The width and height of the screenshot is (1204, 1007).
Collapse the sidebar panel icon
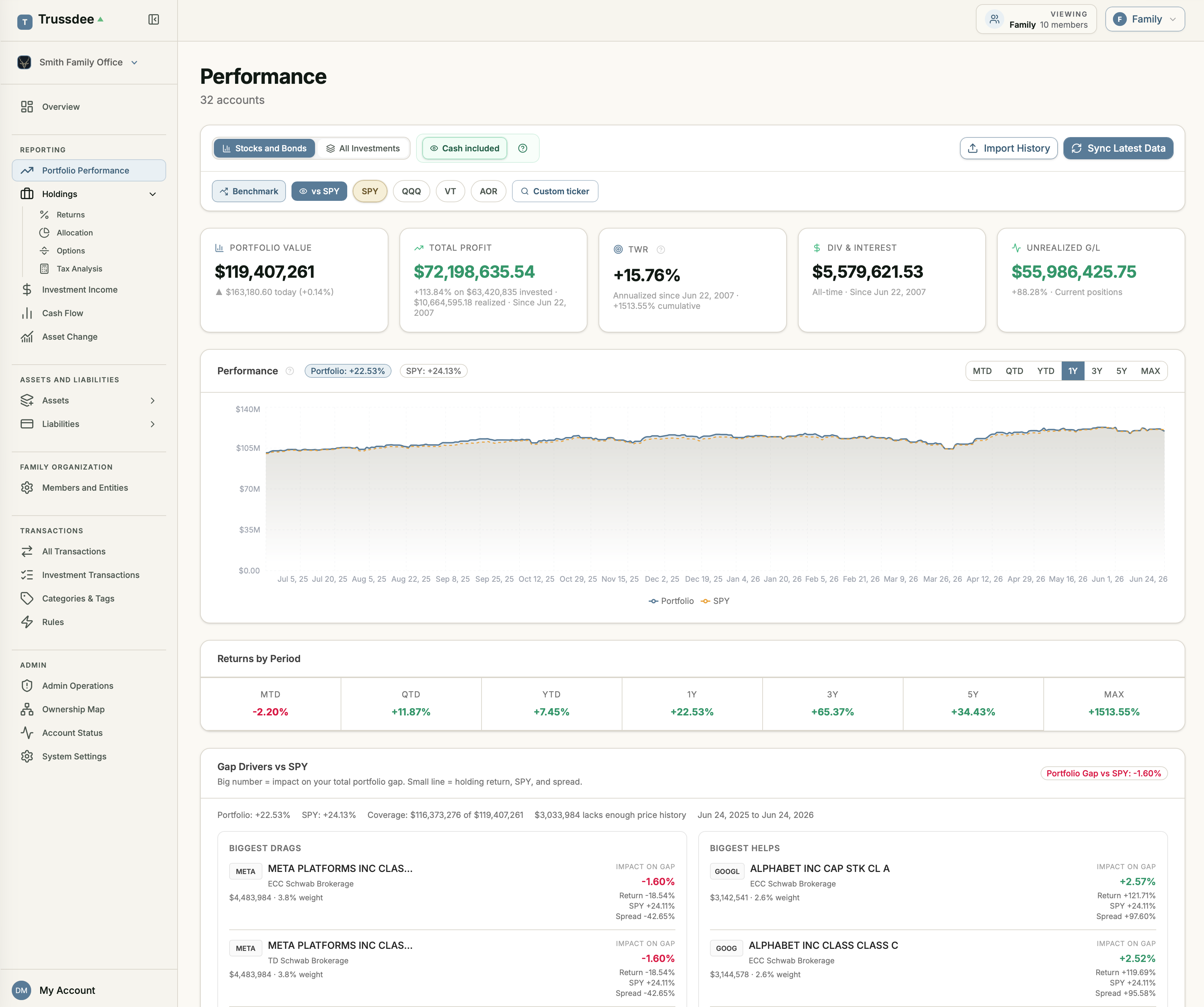coord(154,19)
